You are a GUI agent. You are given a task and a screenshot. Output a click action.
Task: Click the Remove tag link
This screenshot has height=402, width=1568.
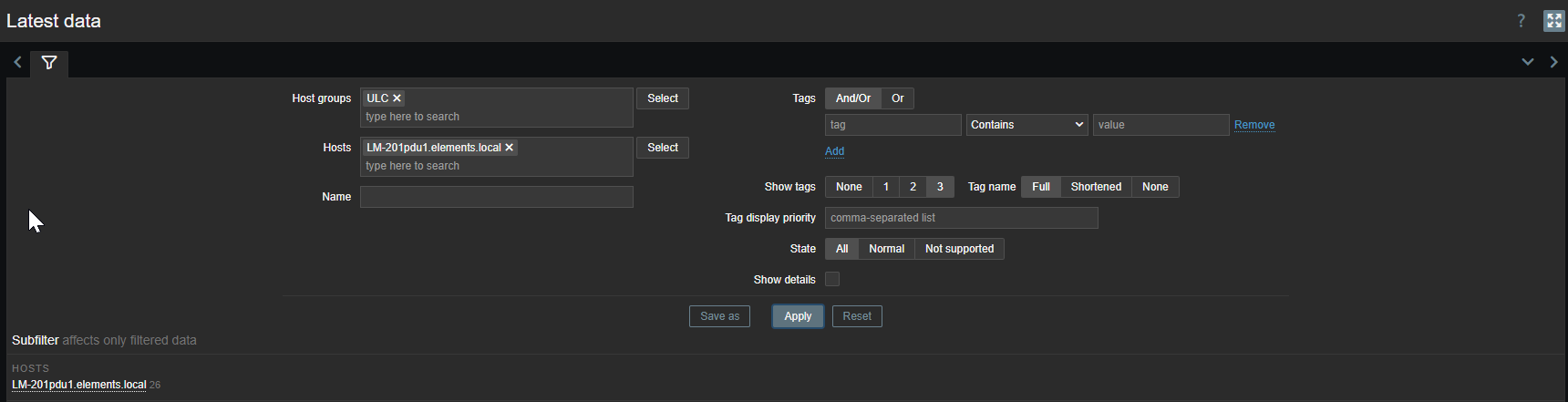pyautogui.click(x=1253, y=125)
